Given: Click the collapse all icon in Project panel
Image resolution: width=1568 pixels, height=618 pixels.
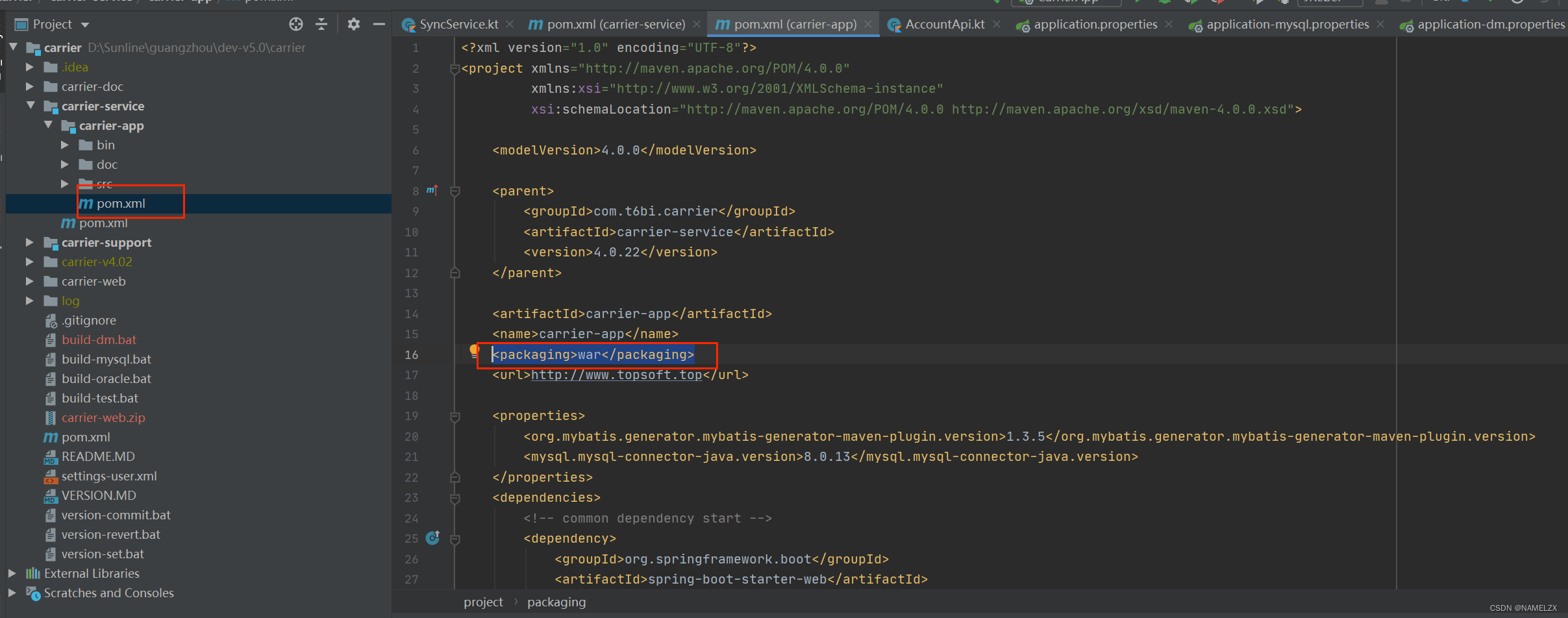Looking at the screenshot, I should click(321, 25).
